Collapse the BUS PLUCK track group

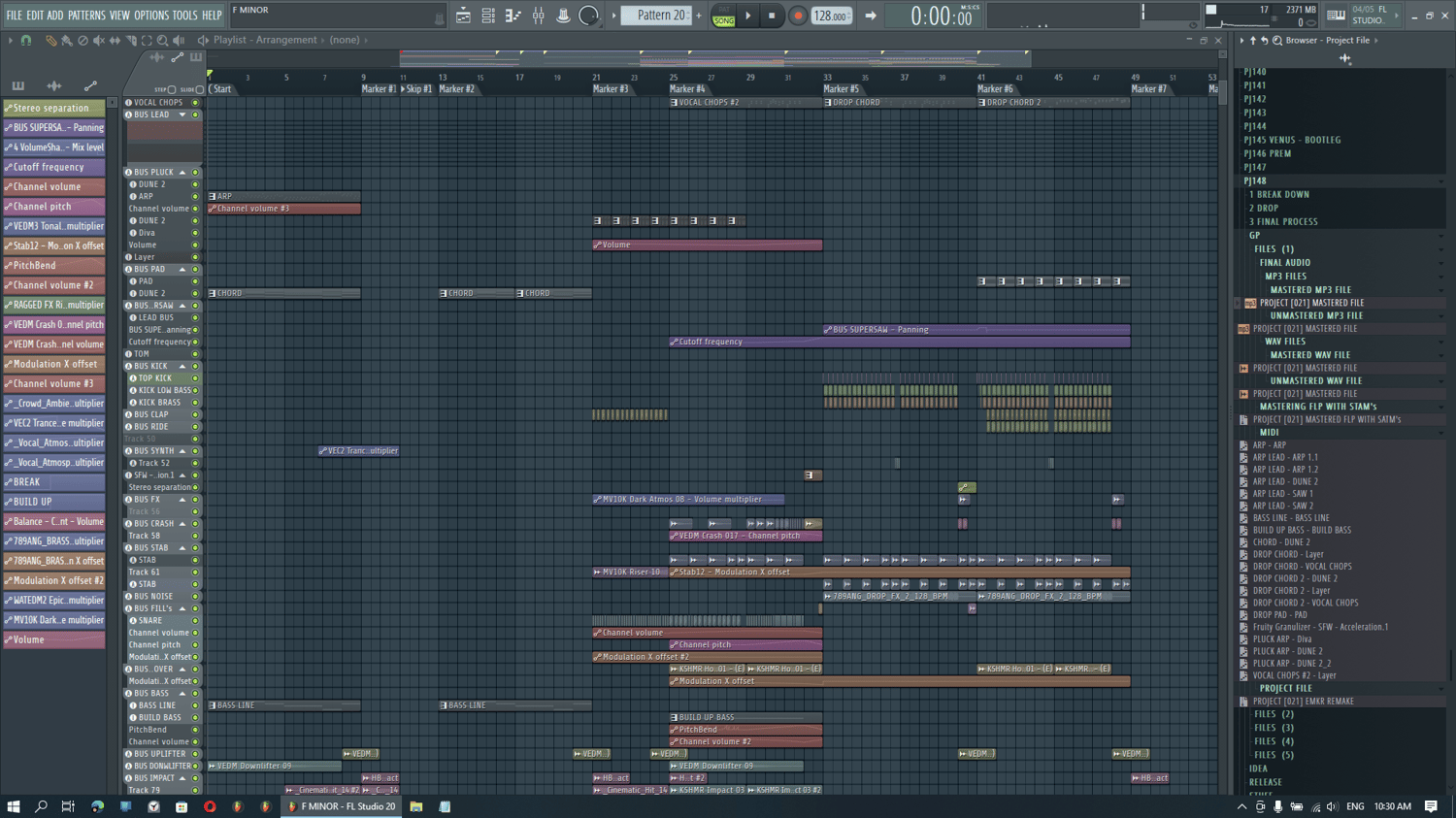point(182,173)
